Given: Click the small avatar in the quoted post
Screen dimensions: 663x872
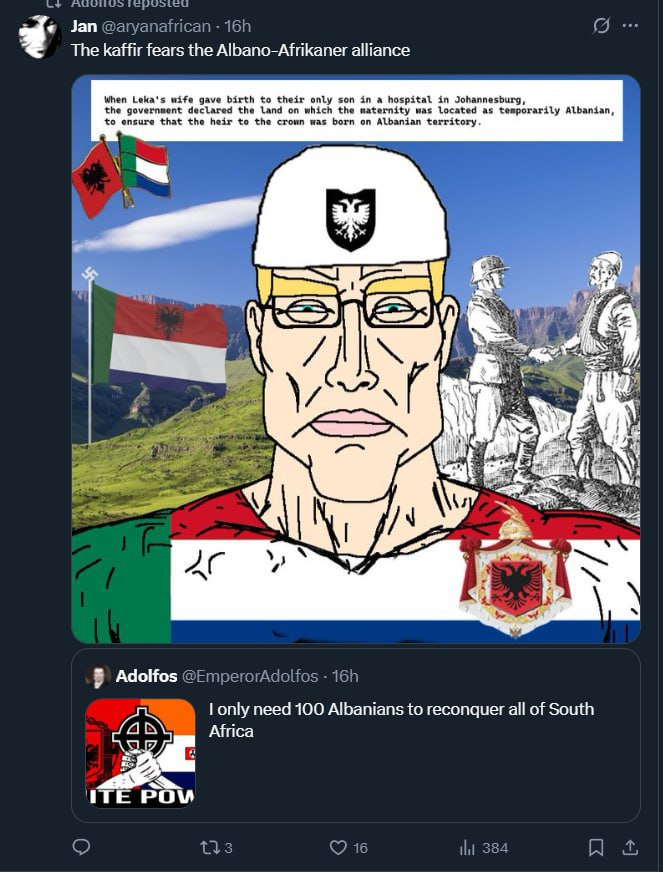Looking at the screenshot, I should [98, 676].
